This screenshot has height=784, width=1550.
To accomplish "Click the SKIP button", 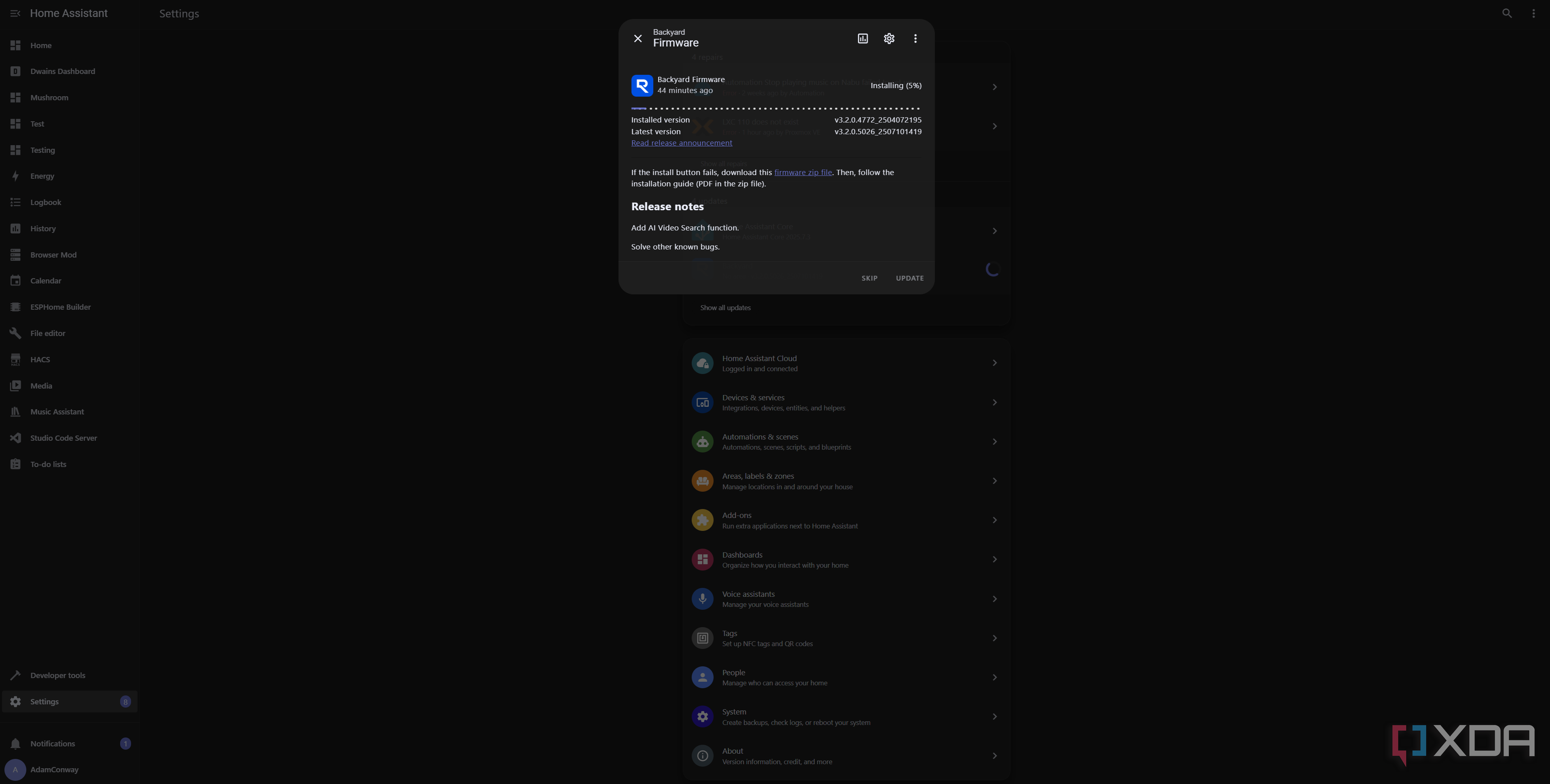I will 869,279.
